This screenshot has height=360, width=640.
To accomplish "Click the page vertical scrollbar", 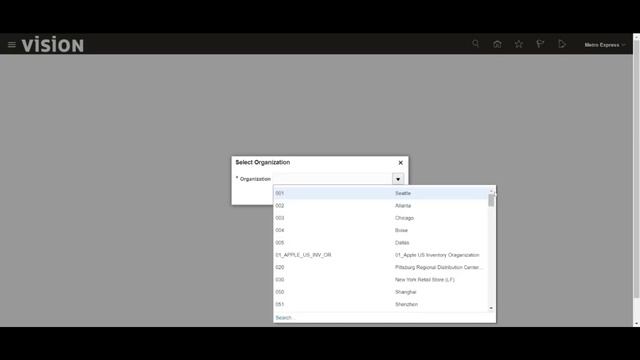I will click(x=636, y=169).
